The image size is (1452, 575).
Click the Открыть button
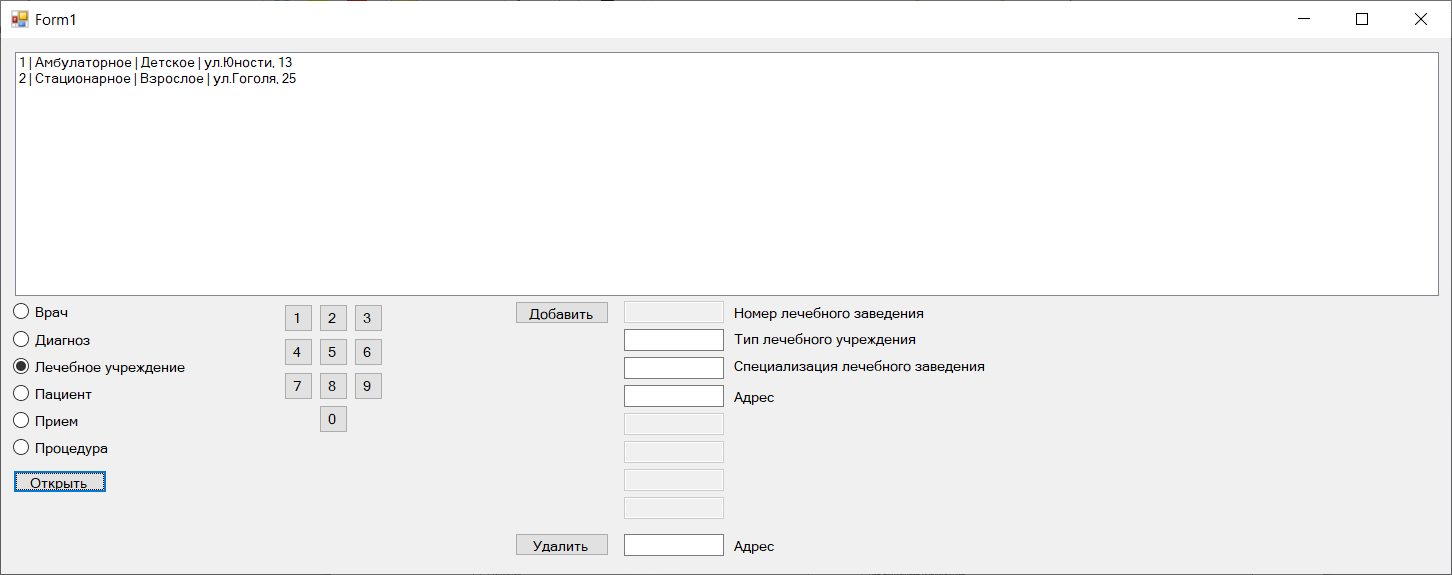coord(60,483)
